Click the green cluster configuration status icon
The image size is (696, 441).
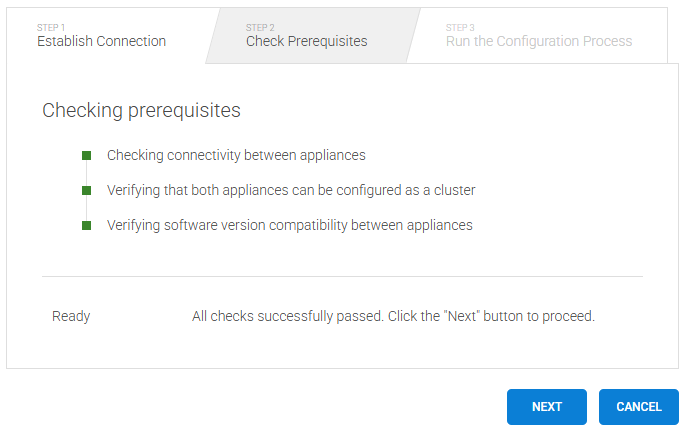click(x=87, y=190)
